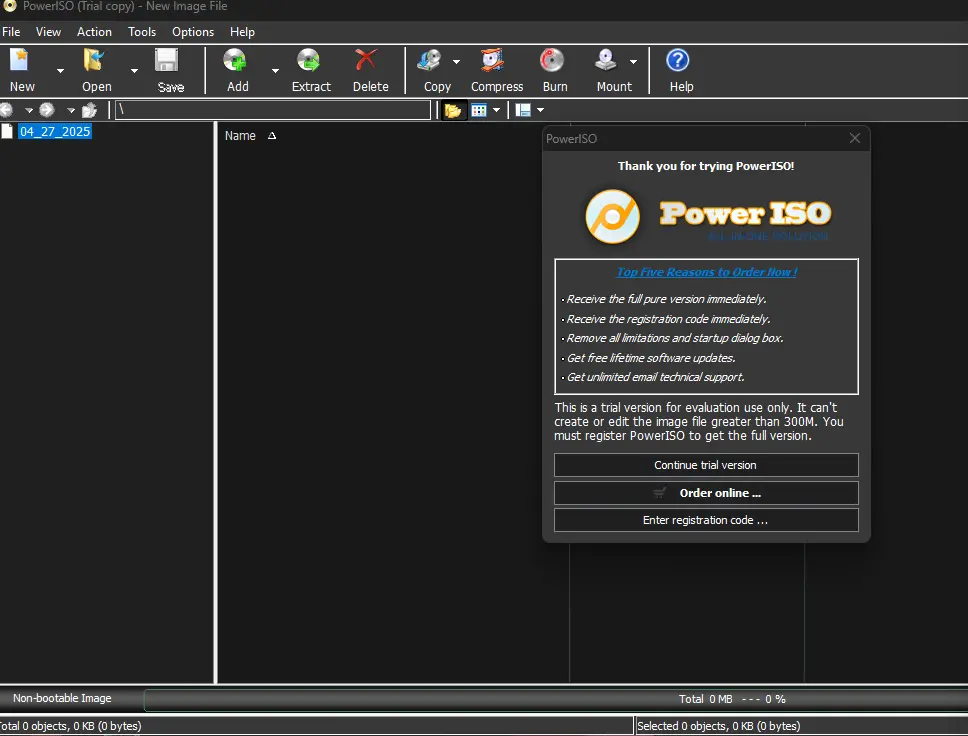
Task: Open the dropdown arrow next to New
Action: pos(60,71)
